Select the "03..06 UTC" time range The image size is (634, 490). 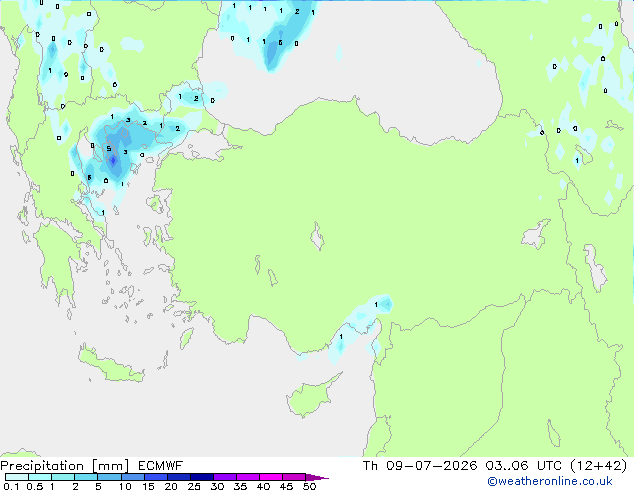[x=524, y=466]
